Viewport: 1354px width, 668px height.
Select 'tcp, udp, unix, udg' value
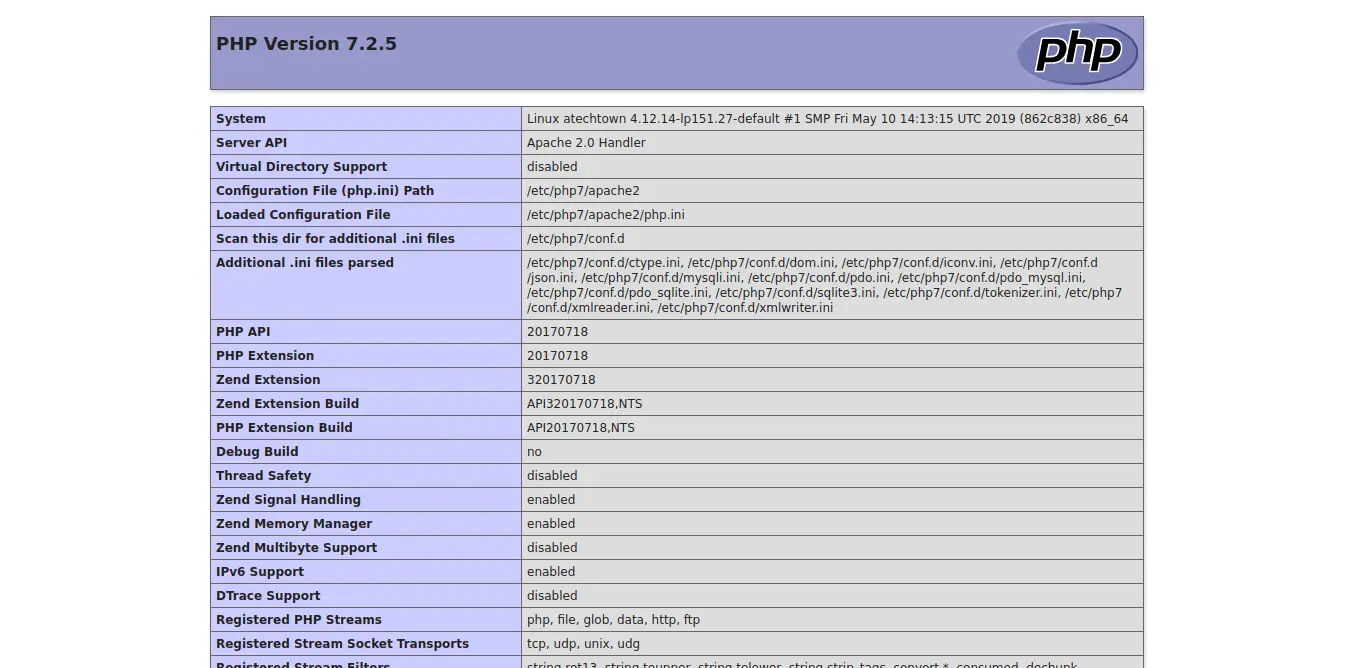point(583,644)
